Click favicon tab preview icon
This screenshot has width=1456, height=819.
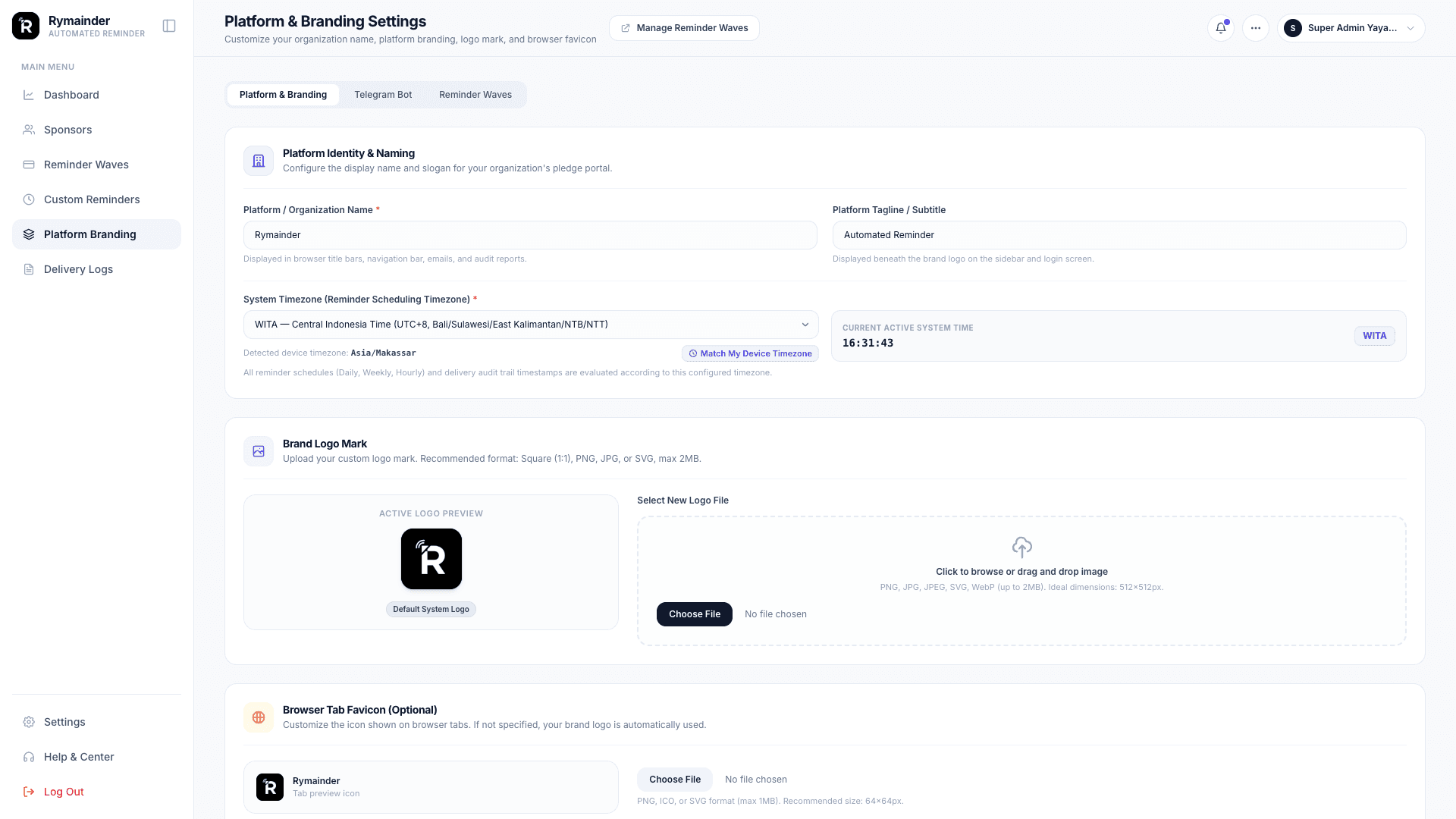click(270, 787)
